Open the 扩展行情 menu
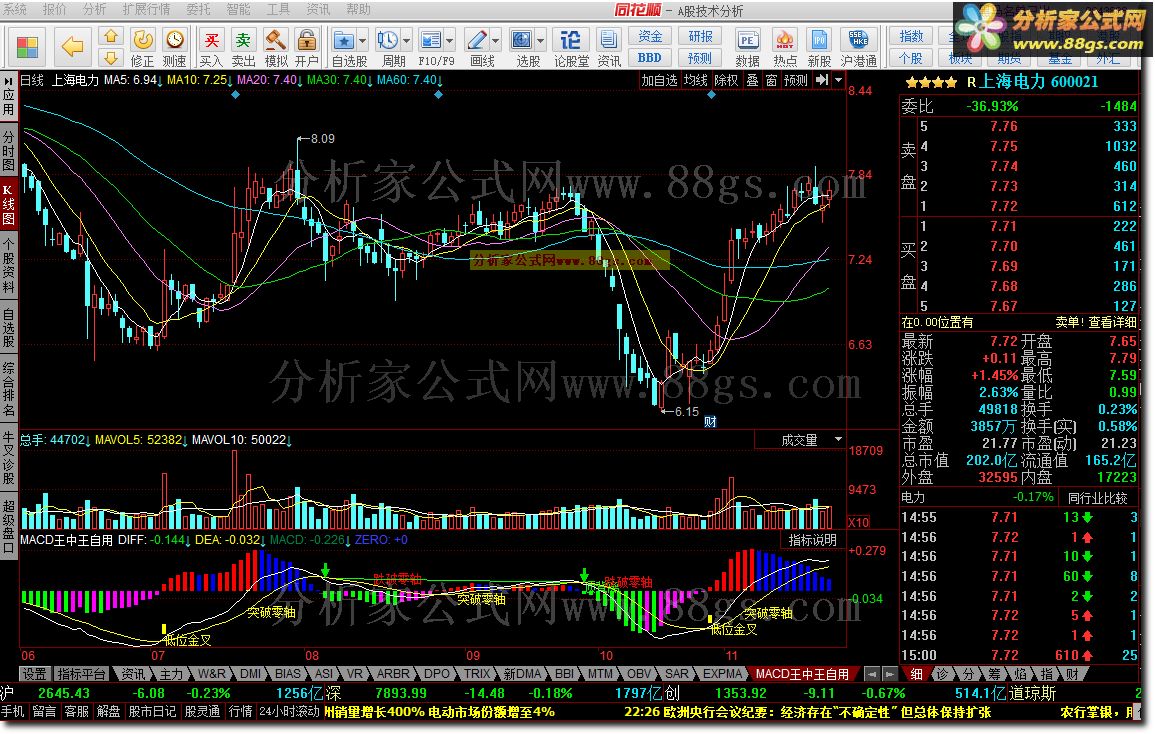 pos(146,9)
